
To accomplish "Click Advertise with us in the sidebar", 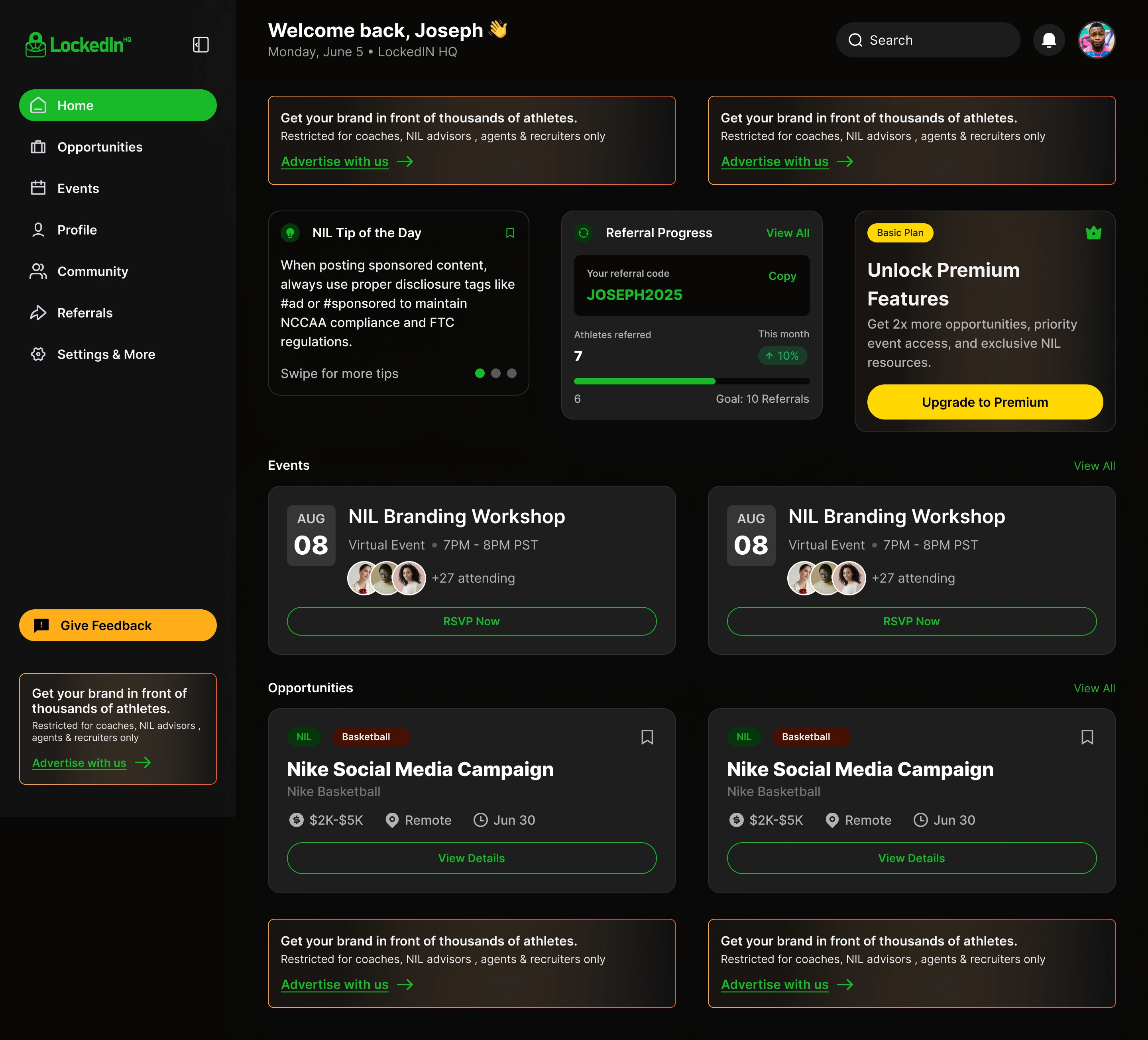I will coord(79,762).
